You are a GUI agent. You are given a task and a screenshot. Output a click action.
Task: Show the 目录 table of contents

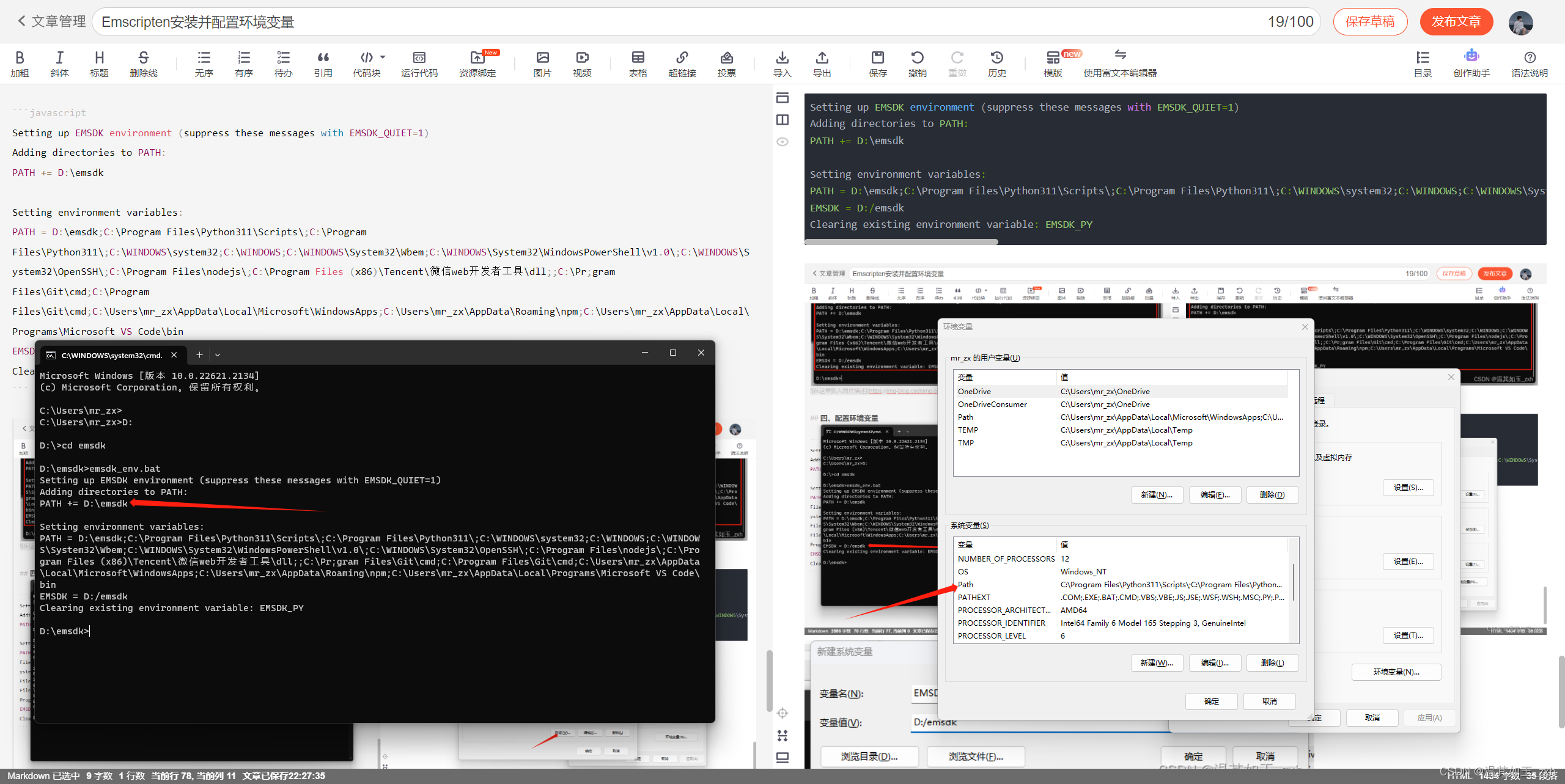pos(1423,64)
